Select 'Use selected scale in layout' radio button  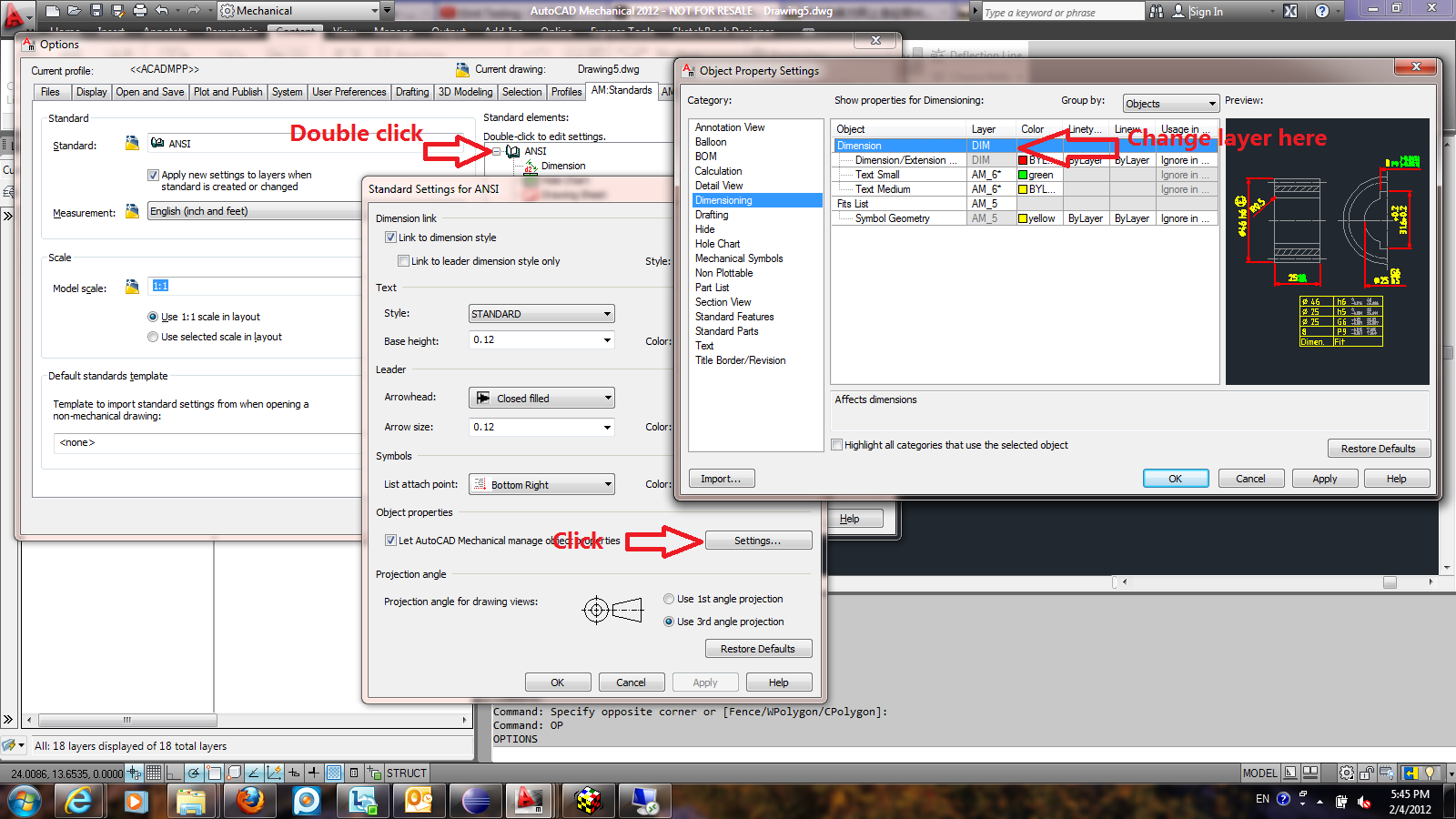tap(153, 337)
